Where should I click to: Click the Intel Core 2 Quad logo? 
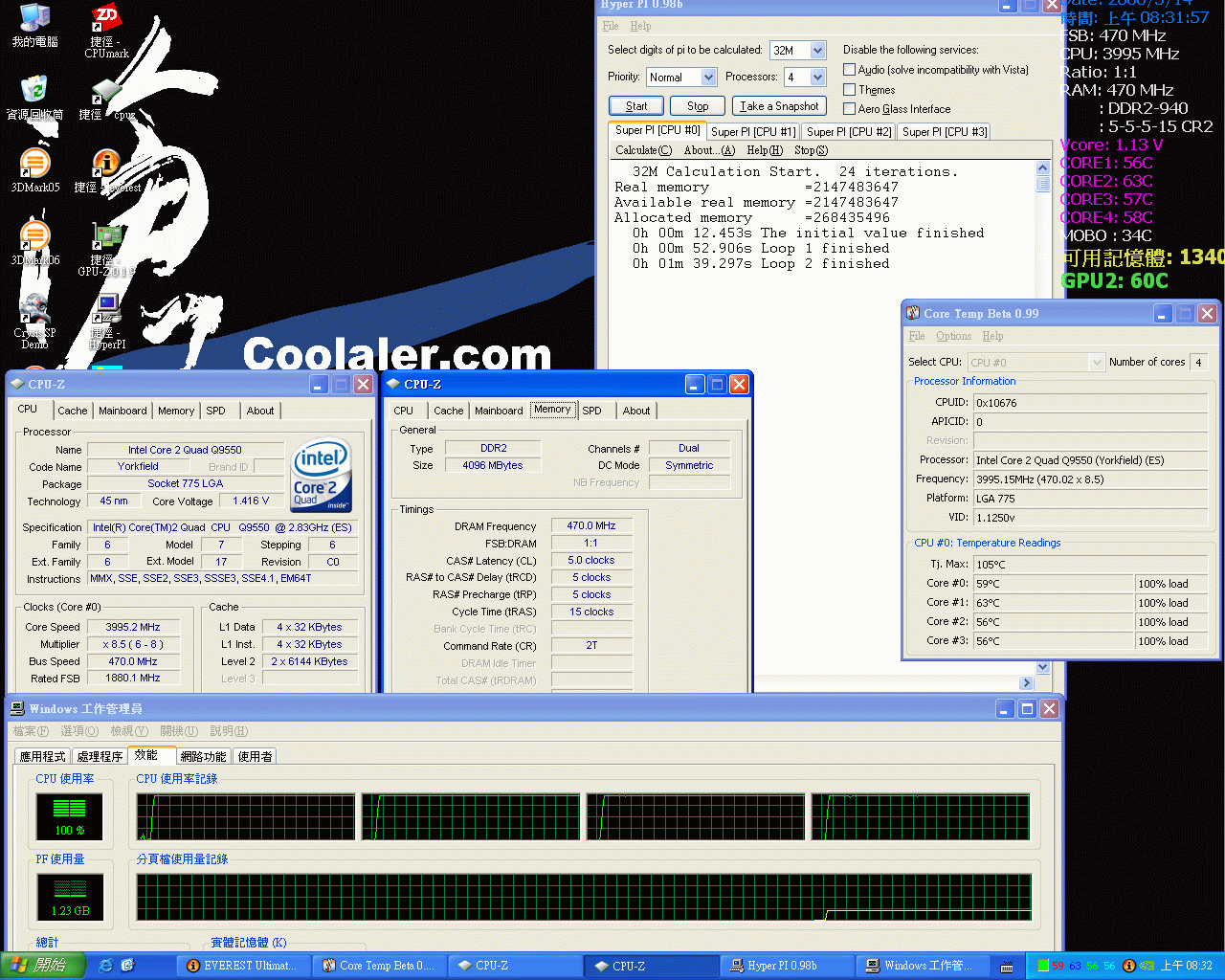[321, 474]
